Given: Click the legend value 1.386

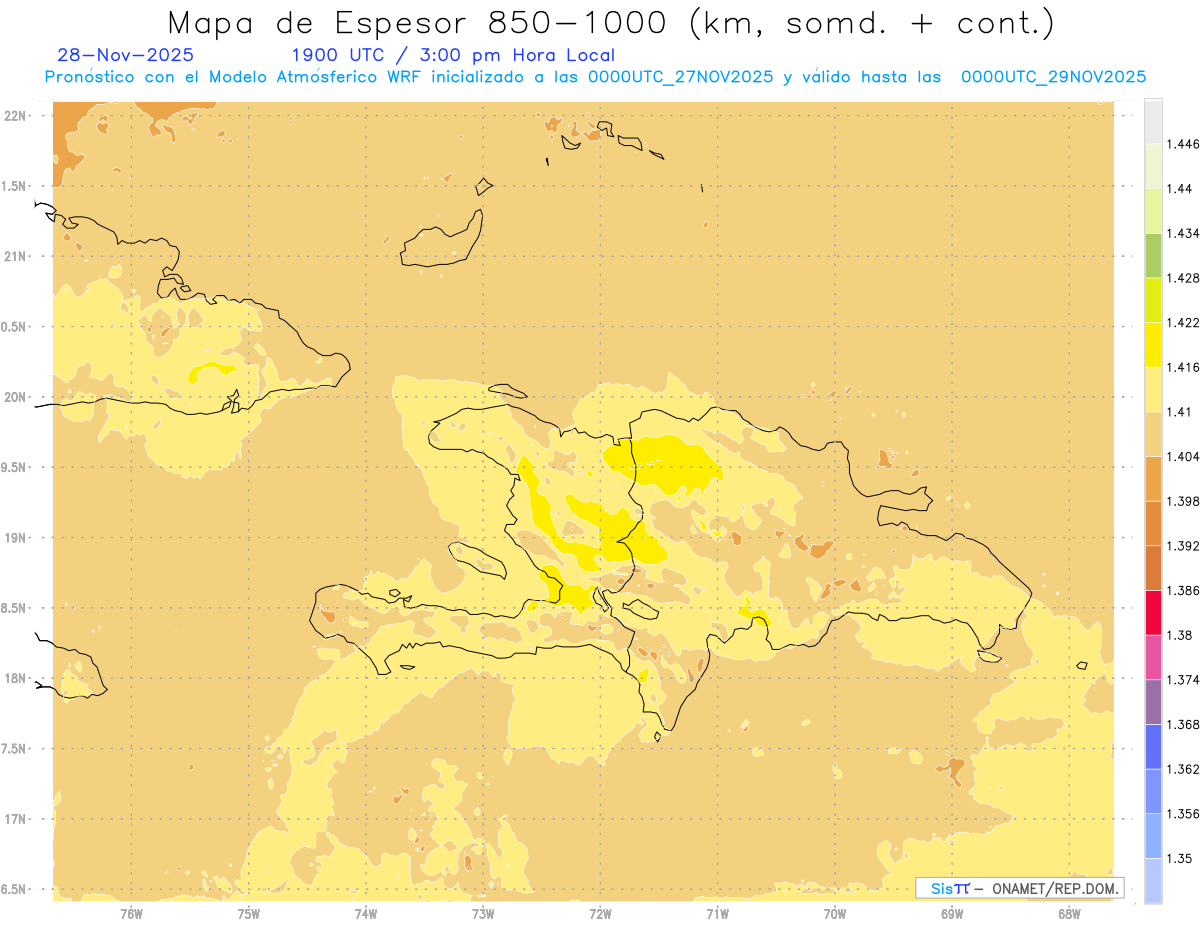Looking at the screenshot, I should (1184, 591).
